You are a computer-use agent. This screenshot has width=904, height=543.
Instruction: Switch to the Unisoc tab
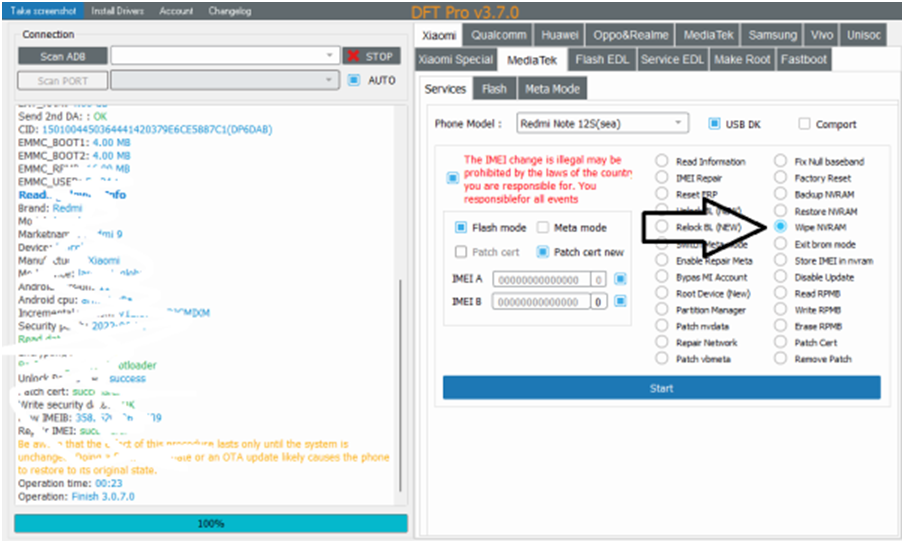(863, 35)
